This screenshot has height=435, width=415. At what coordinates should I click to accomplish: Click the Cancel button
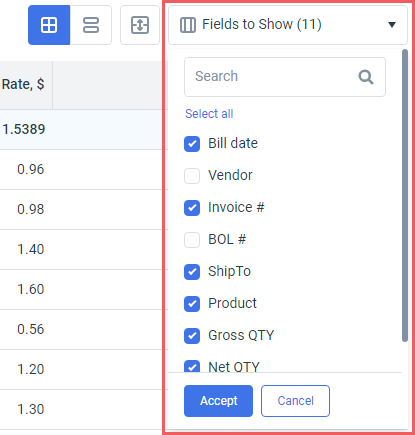(295, 401)
